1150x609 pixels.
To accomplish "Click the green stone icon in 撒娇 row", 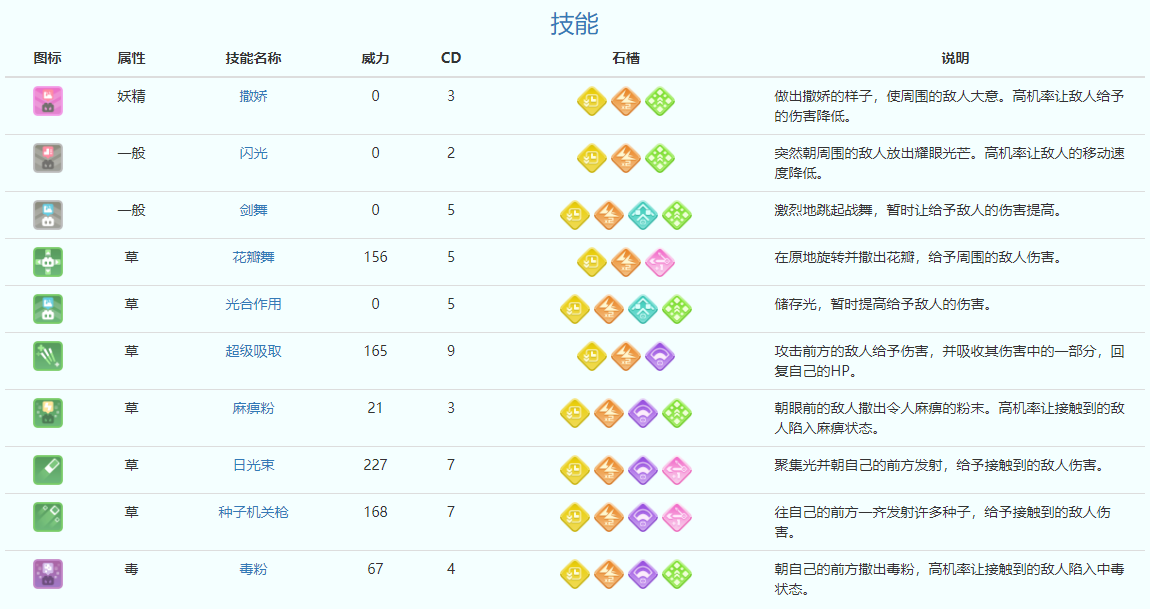I will click(x=660, y=101).
